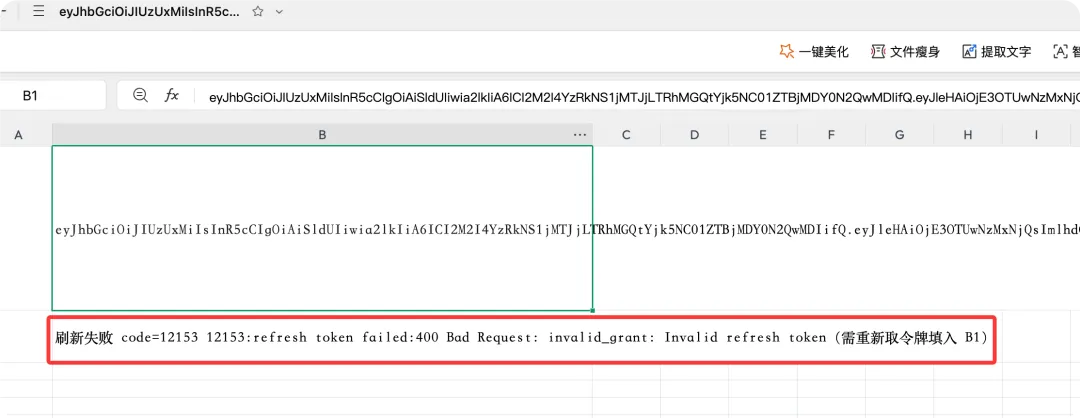Click the 文件瘦身 toolbar button

coord(905,52)
